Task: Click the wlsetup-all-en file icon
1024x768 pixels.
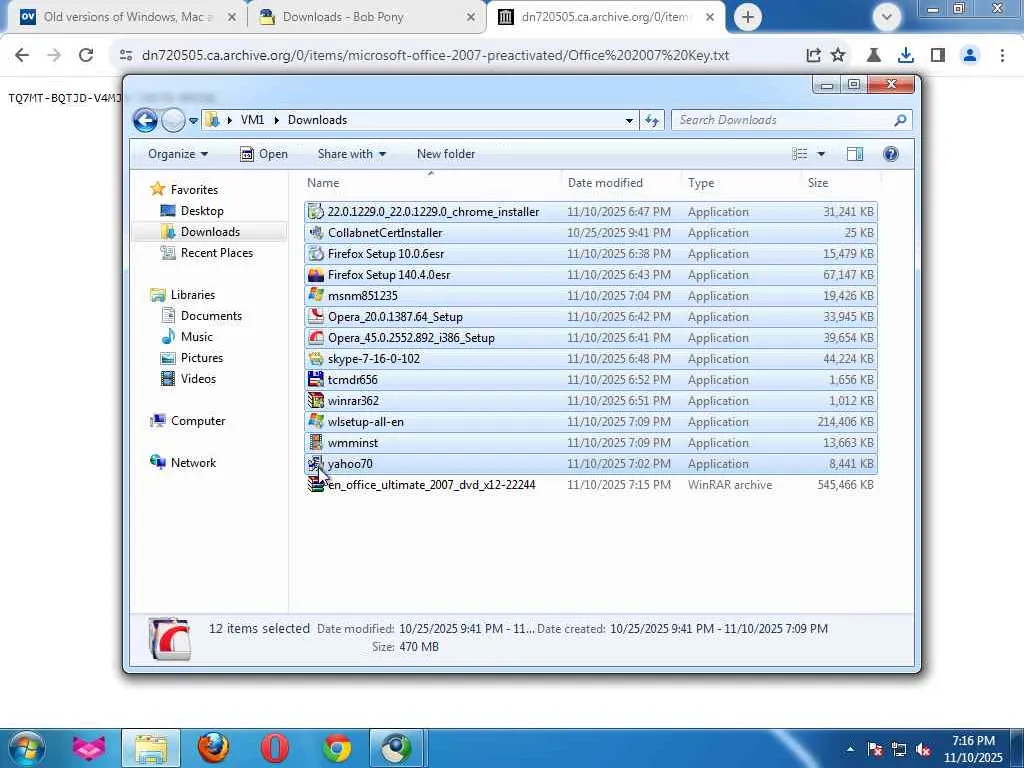Action: click(x=316, y=421)
